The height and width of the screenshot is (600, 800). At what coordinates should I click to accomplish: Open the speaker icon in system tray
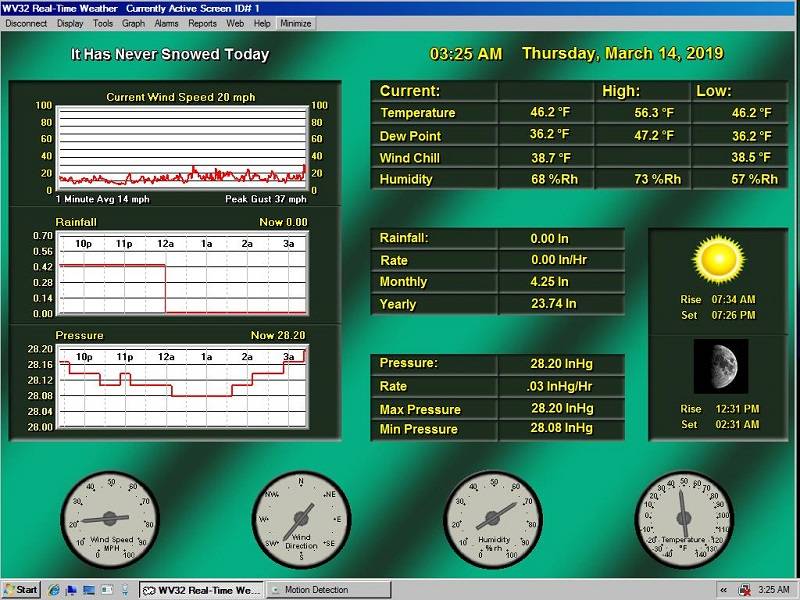click(x=743, y=589)
